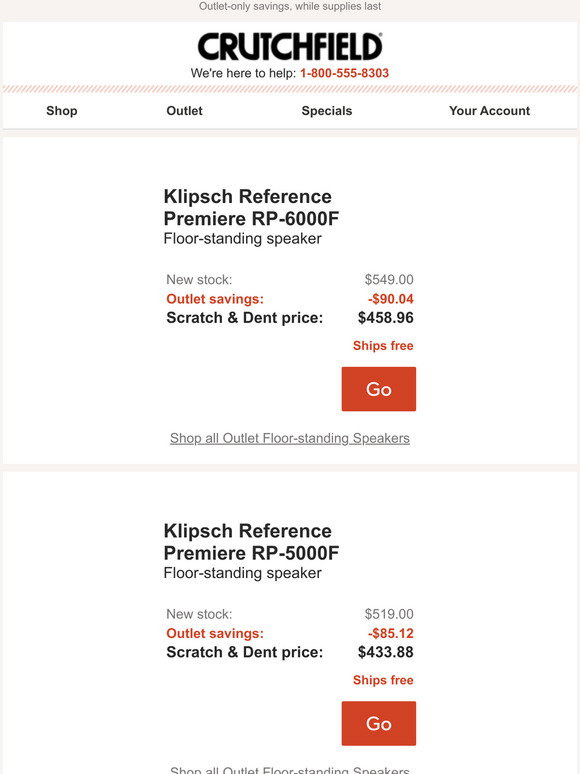Open Your Account page
This screenshot has width=580, height=774.
(489, 111)
